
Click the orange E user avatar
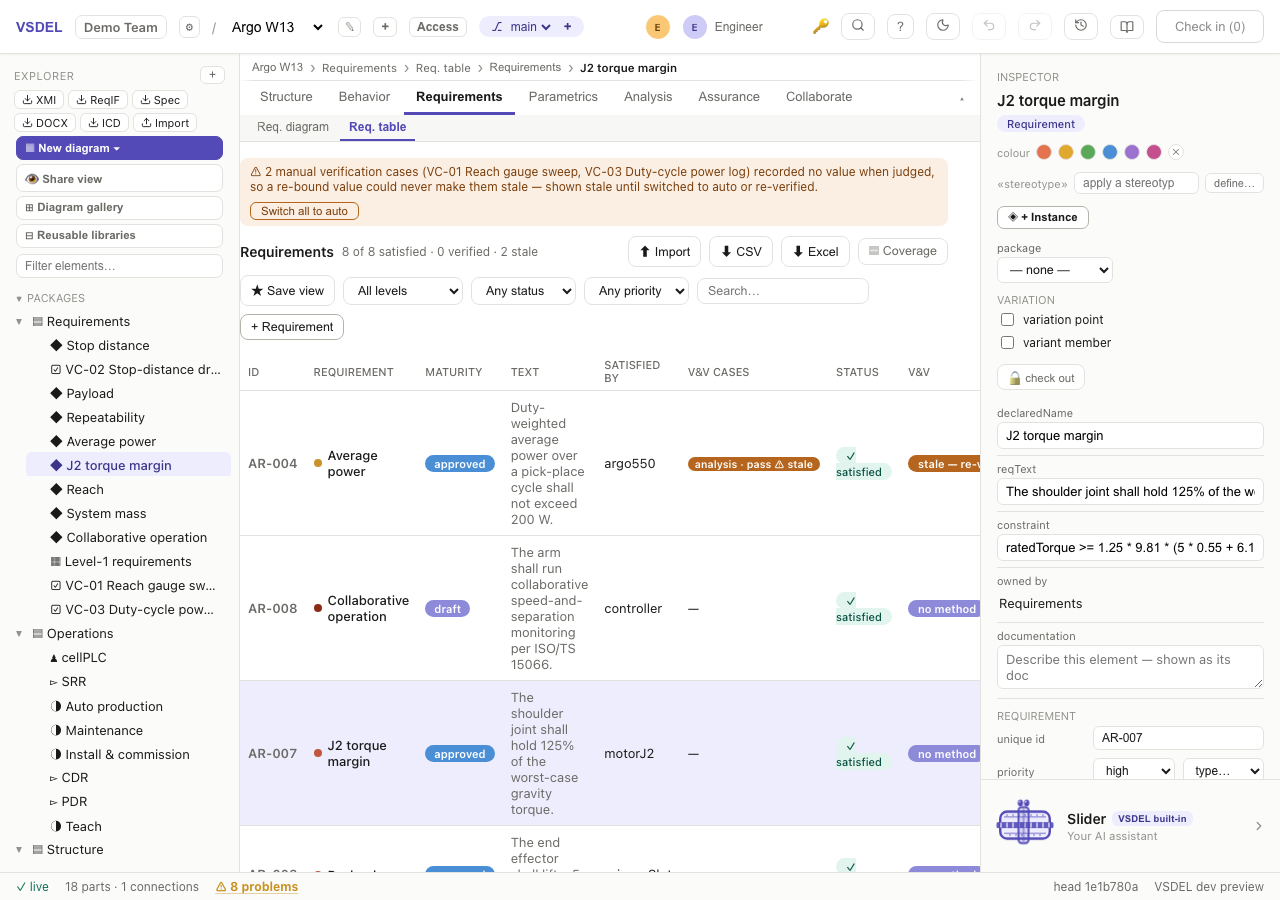click(657, 27)
